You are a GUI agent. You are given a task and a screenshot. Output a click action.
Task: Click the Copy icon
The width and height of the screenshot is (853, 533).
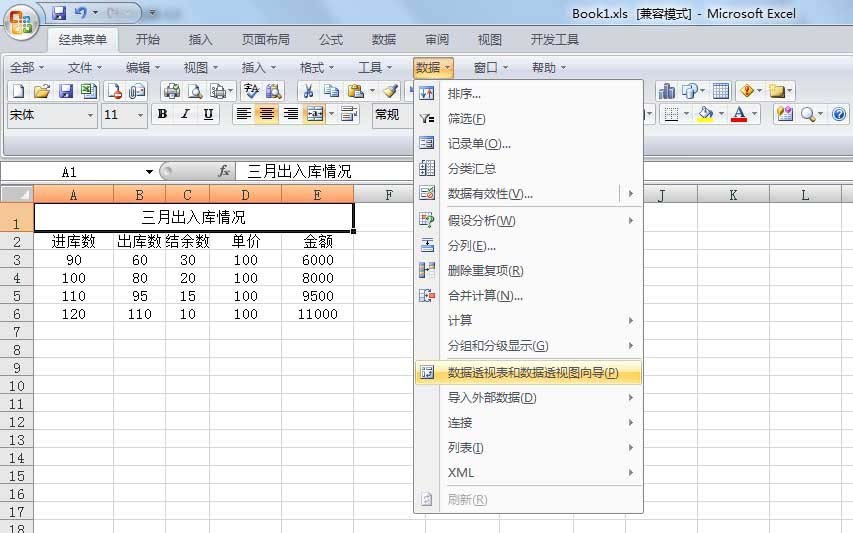331,91
